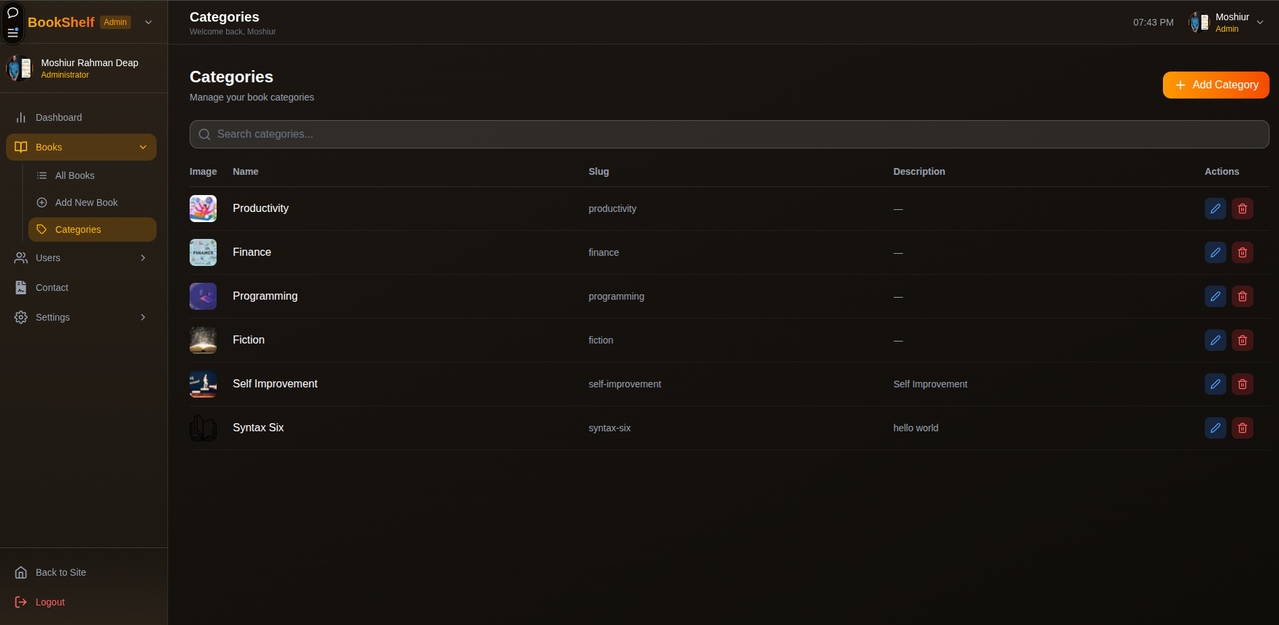
Task: Click the Programming category thumbnail
Action: click(203, 296)
